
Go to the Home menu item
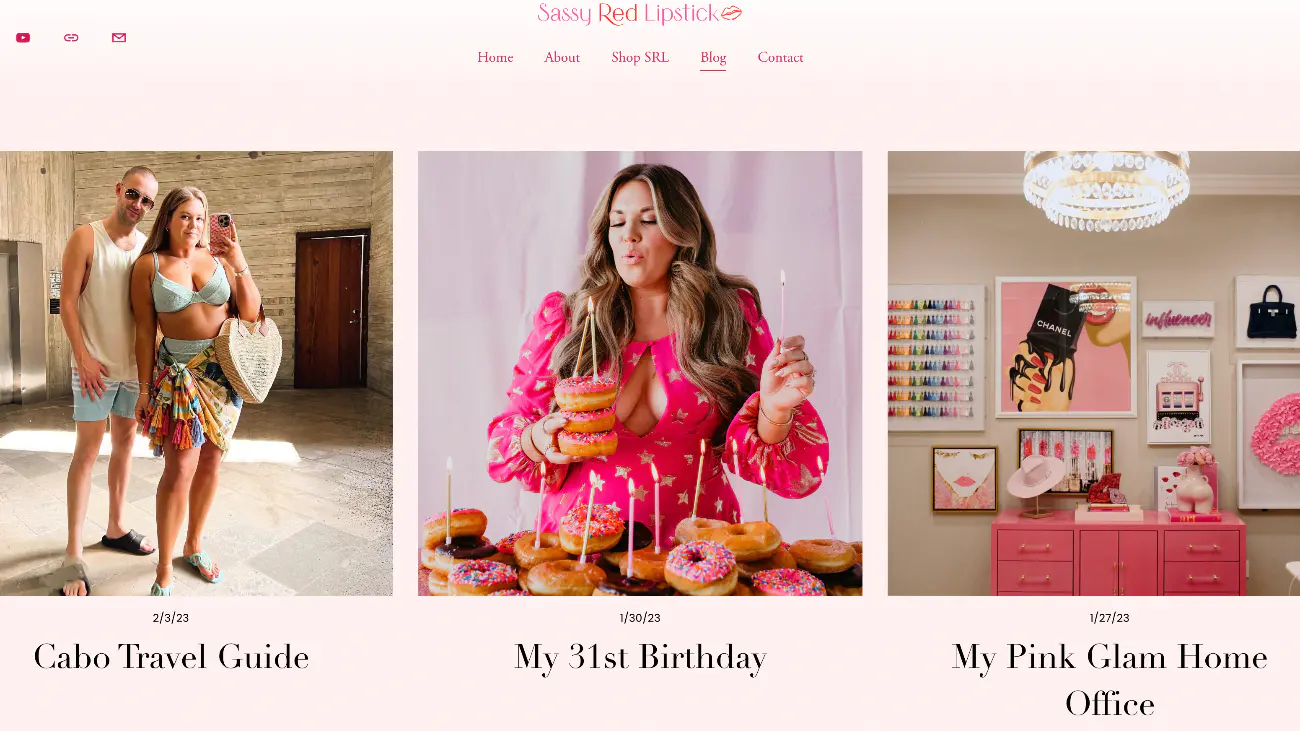(x=495, y=58)
